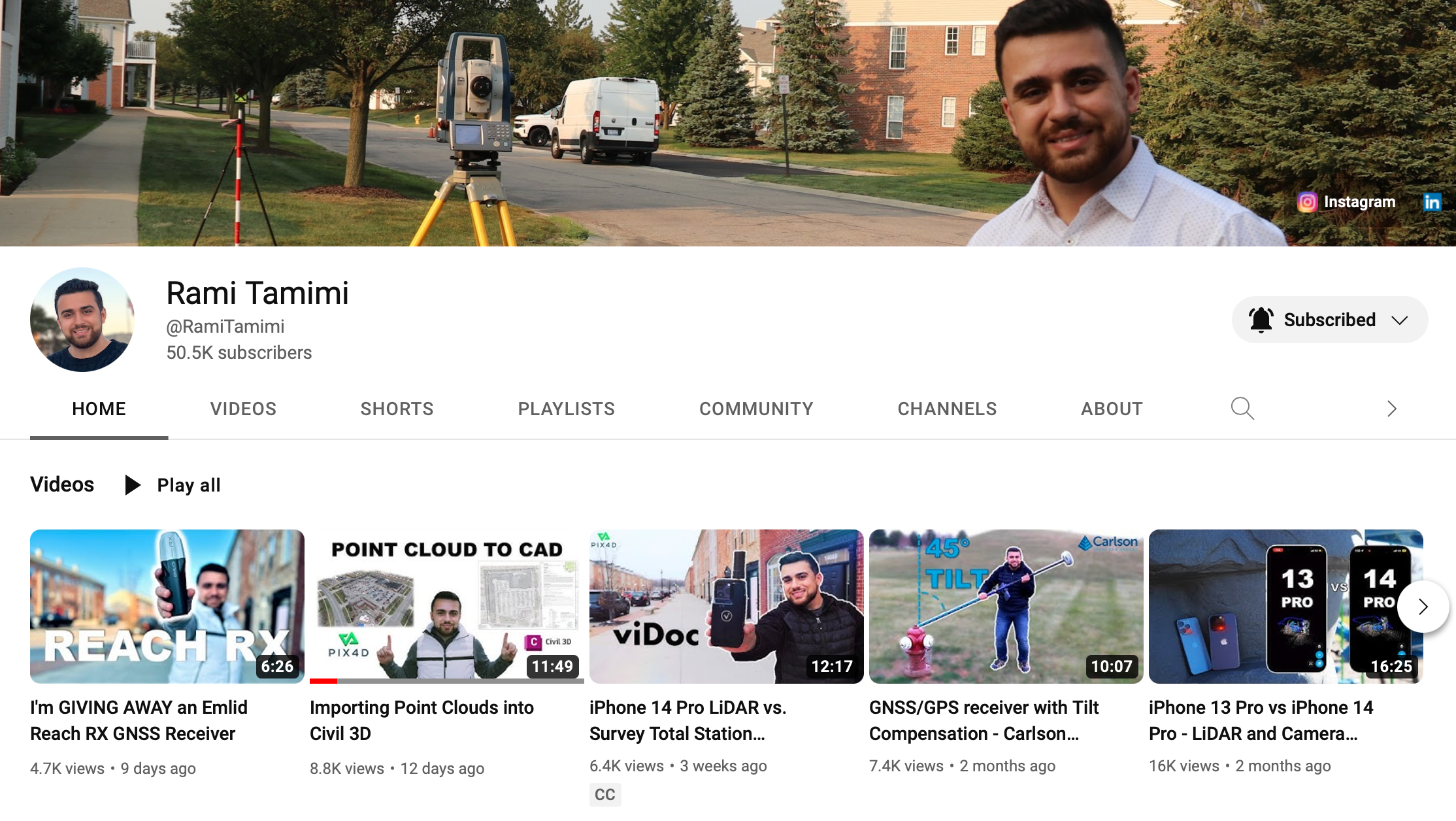Click the red watch progress bar
The image size is (1456, 821).
[323, 681]
